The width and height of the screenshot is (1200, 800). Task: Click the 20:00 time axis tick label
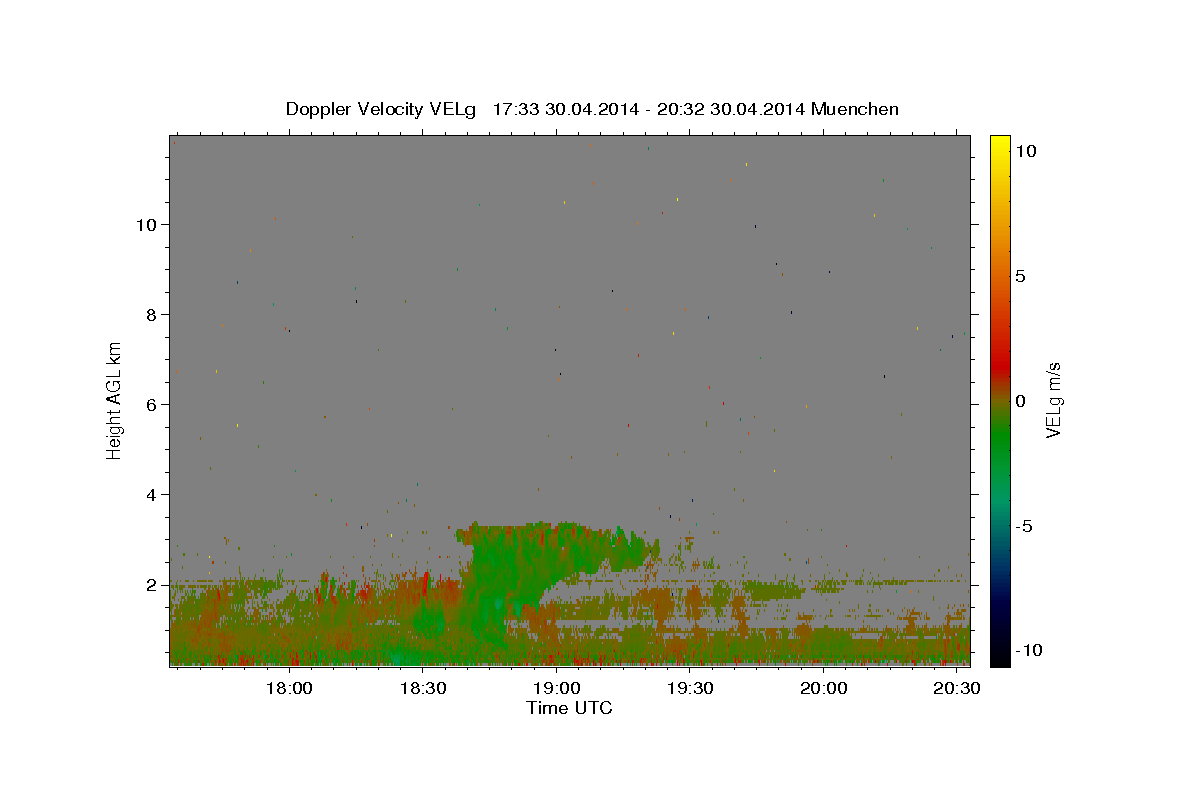coord(824,688)
